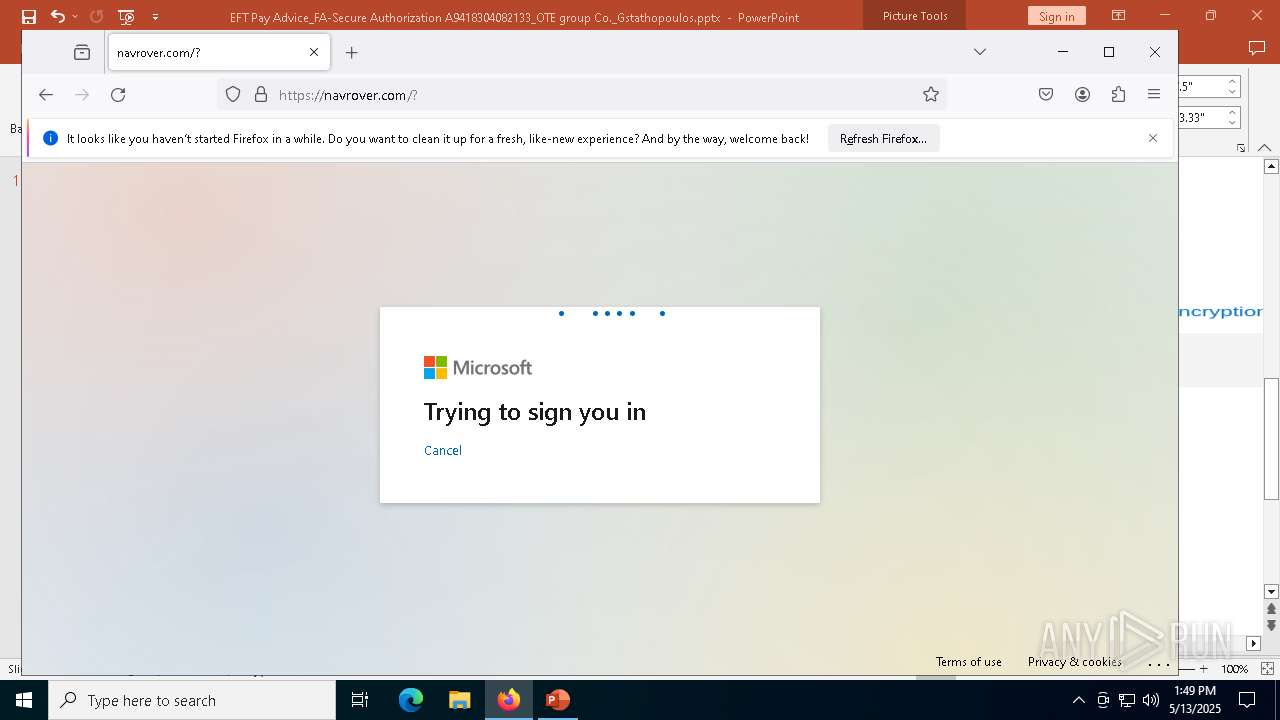
Task: Start slideshow from beginning icon in PowerPoint
Action: click(x=126, y=16)
